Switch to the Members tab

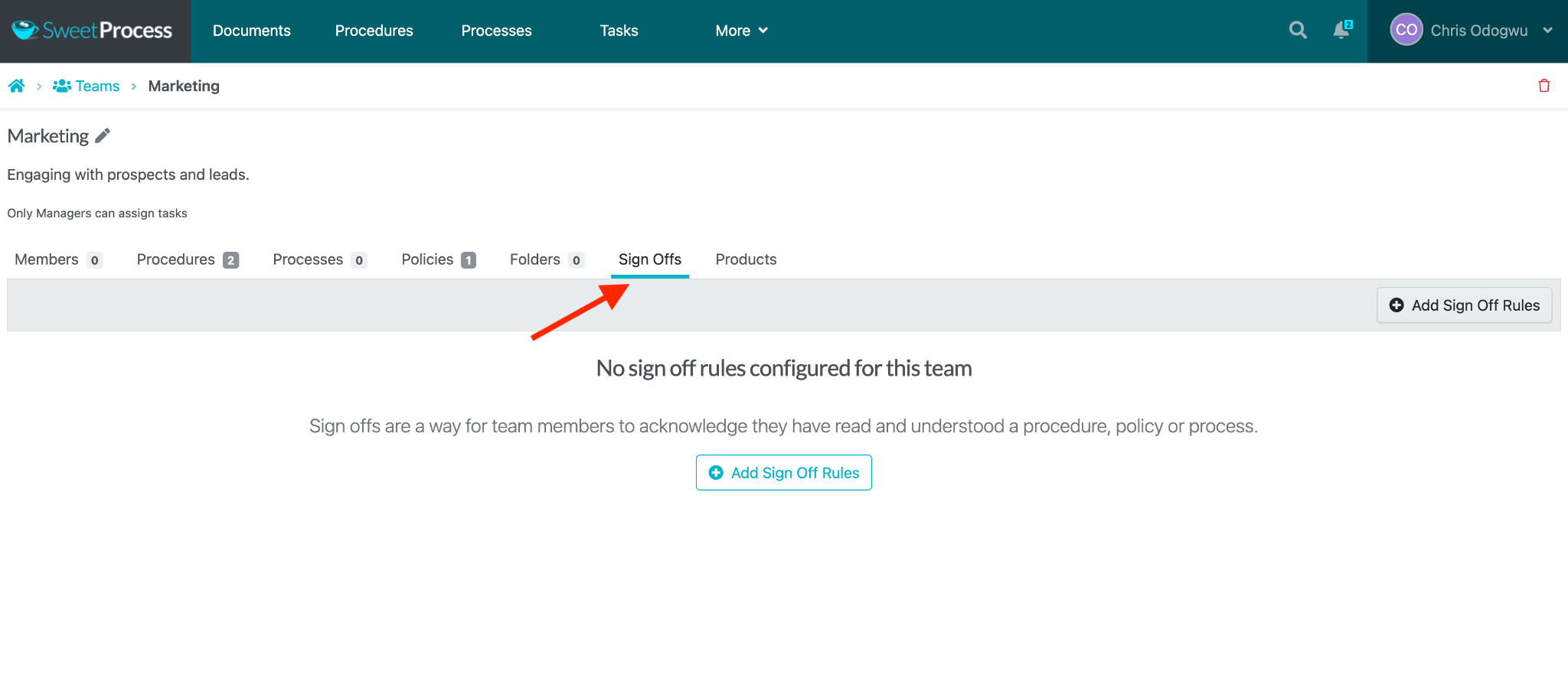click(x=47, y=259)
